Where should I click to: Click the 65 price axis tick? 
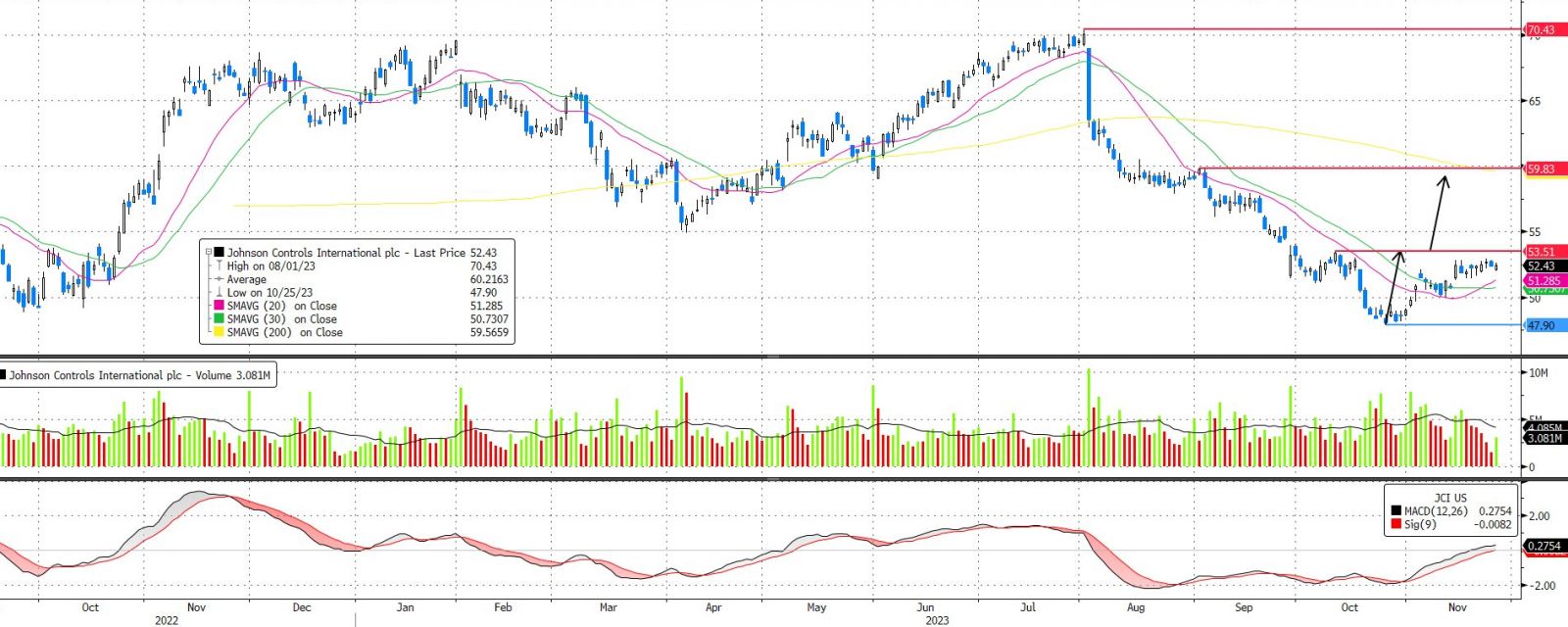(1535, 101)
